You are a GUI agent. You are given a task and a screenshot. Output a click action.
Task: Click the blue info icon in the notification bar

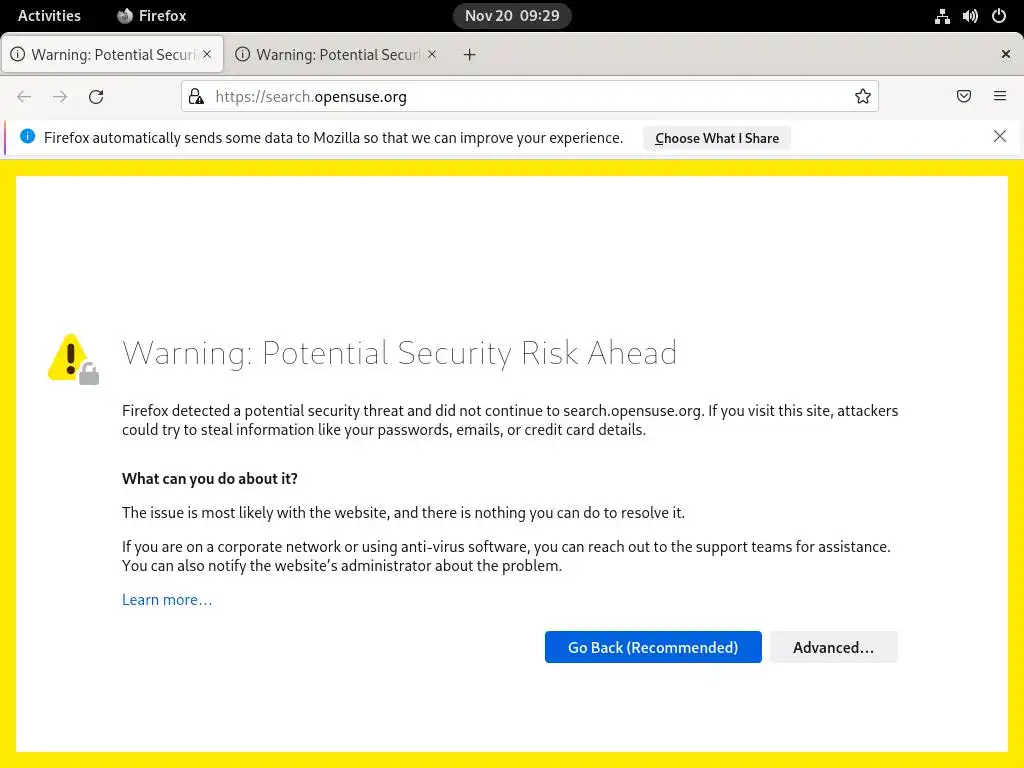pos(27,136)
